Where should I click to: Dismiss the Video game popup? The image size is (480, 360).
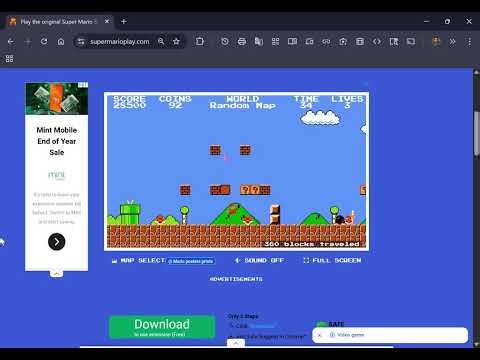coord(319,335)
